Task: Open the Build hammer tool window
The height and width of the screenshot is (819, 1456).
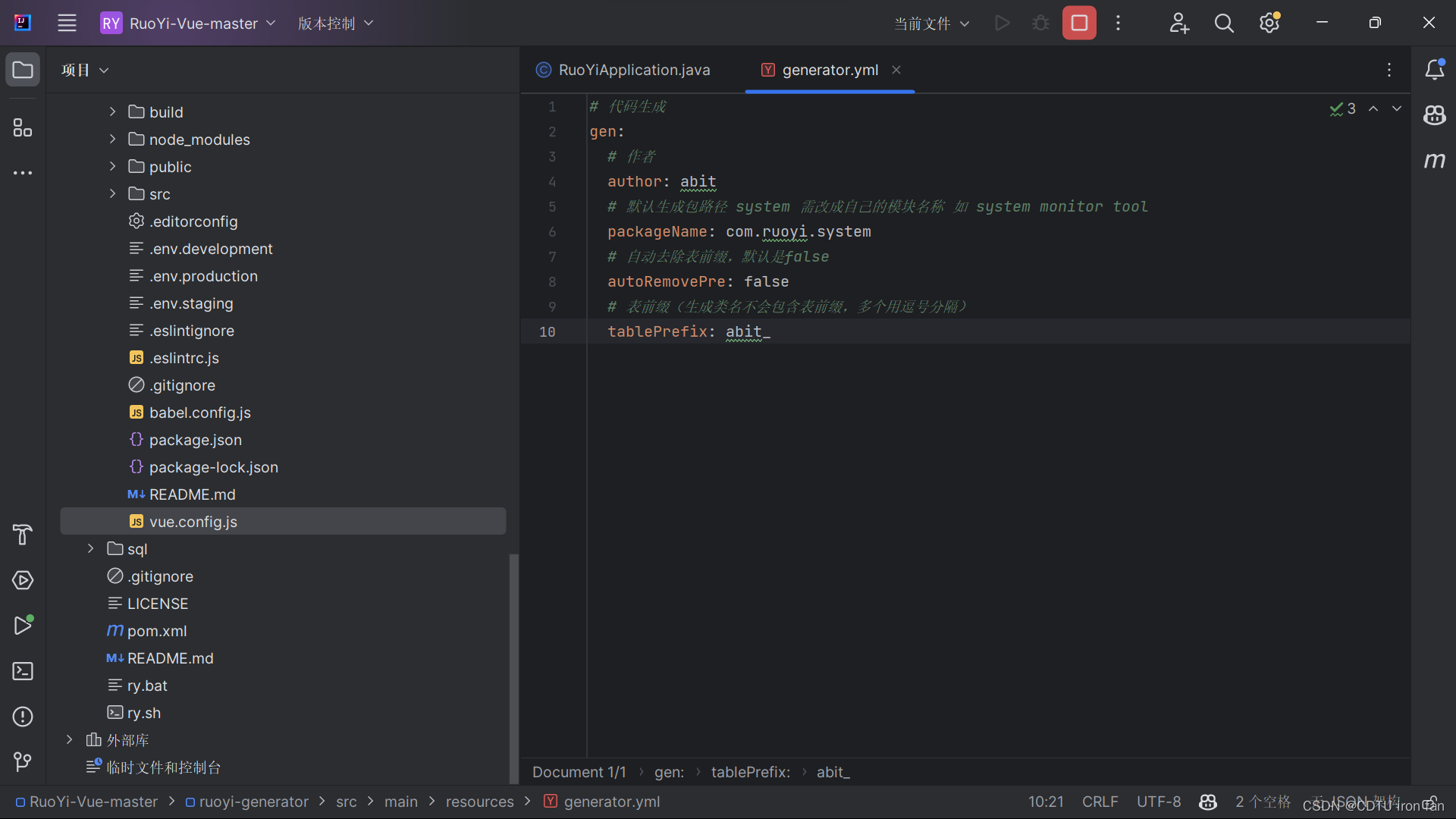Action: pyautogui.click(x=23, y=535)
